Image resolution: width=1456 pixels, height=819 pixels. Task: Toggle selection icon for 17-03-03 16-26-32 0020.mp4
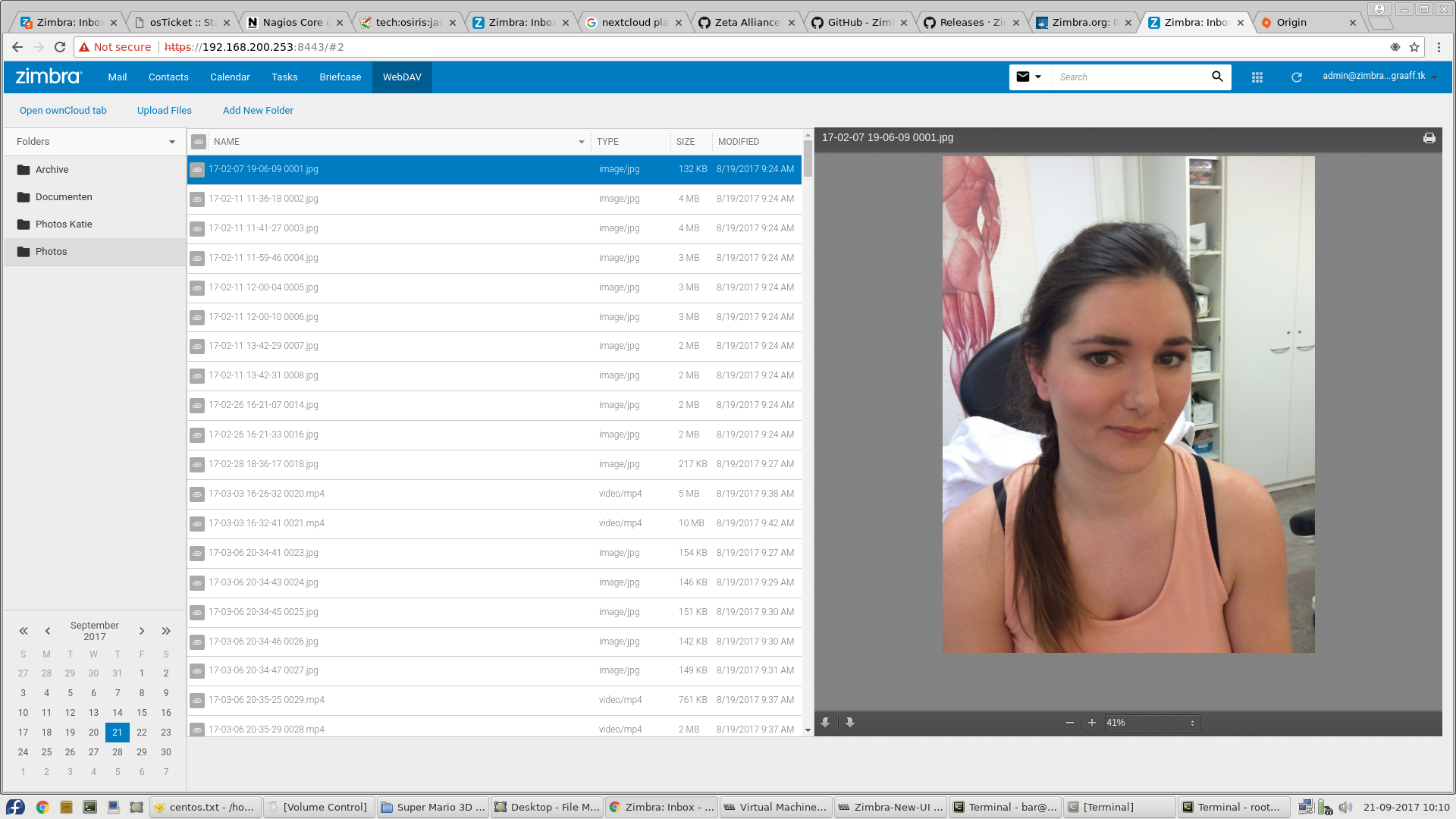point(197,494)
